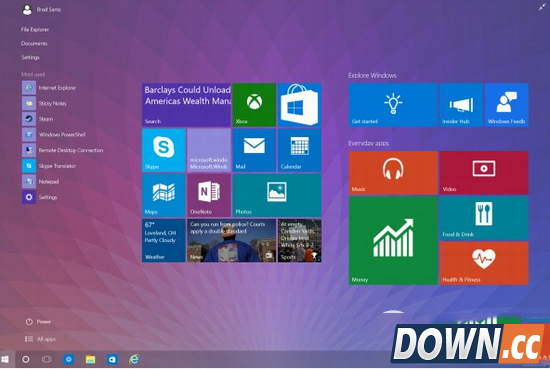Screen dimensions: 550x369
Task: Open Sticky Notes from Most used
Action: [45, 103]
